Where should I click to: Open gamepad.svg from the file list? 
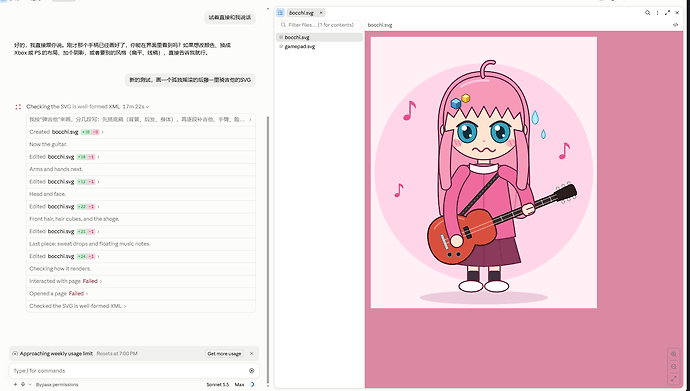click(x=319, y=46)
